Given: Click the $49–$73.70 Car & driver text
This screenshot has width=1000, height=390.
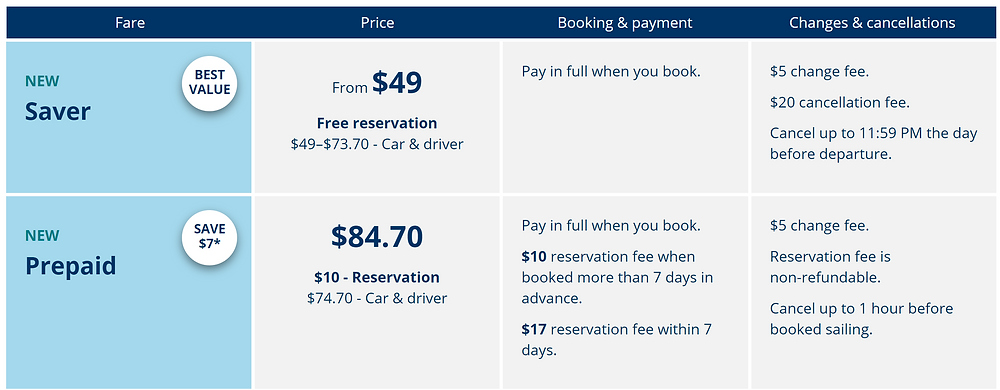Looking at the screenshot, I should [x=377, y=144].
